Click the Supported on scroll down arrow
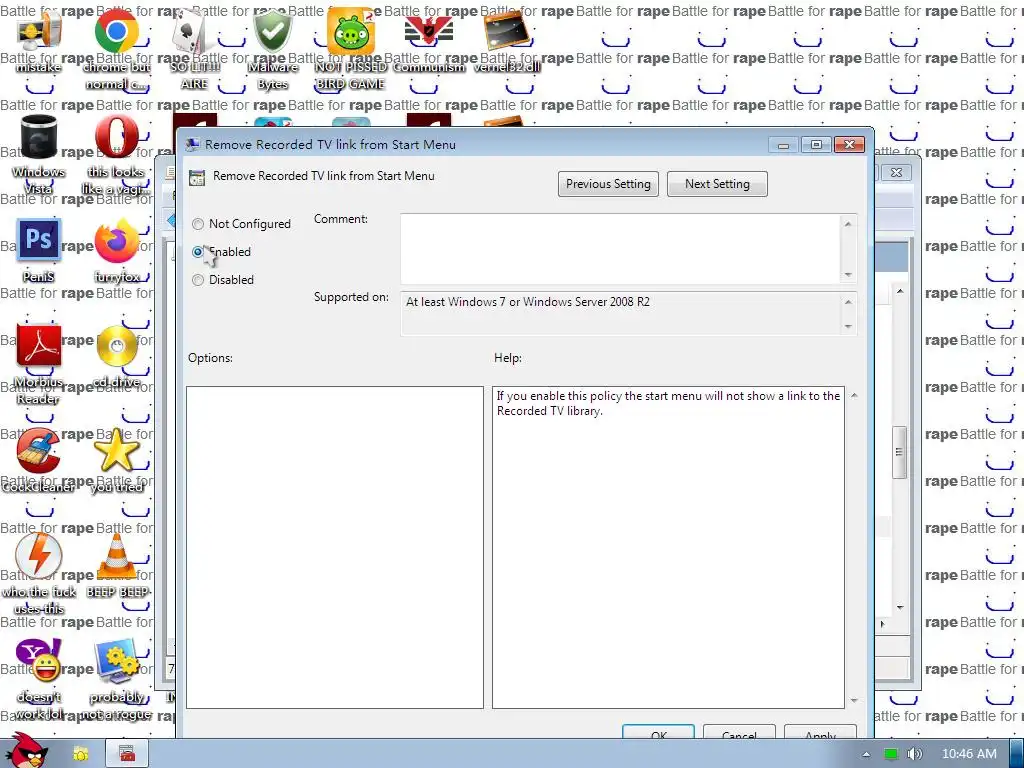Screen dimensions: 1024x768 [x=848, y=327]
